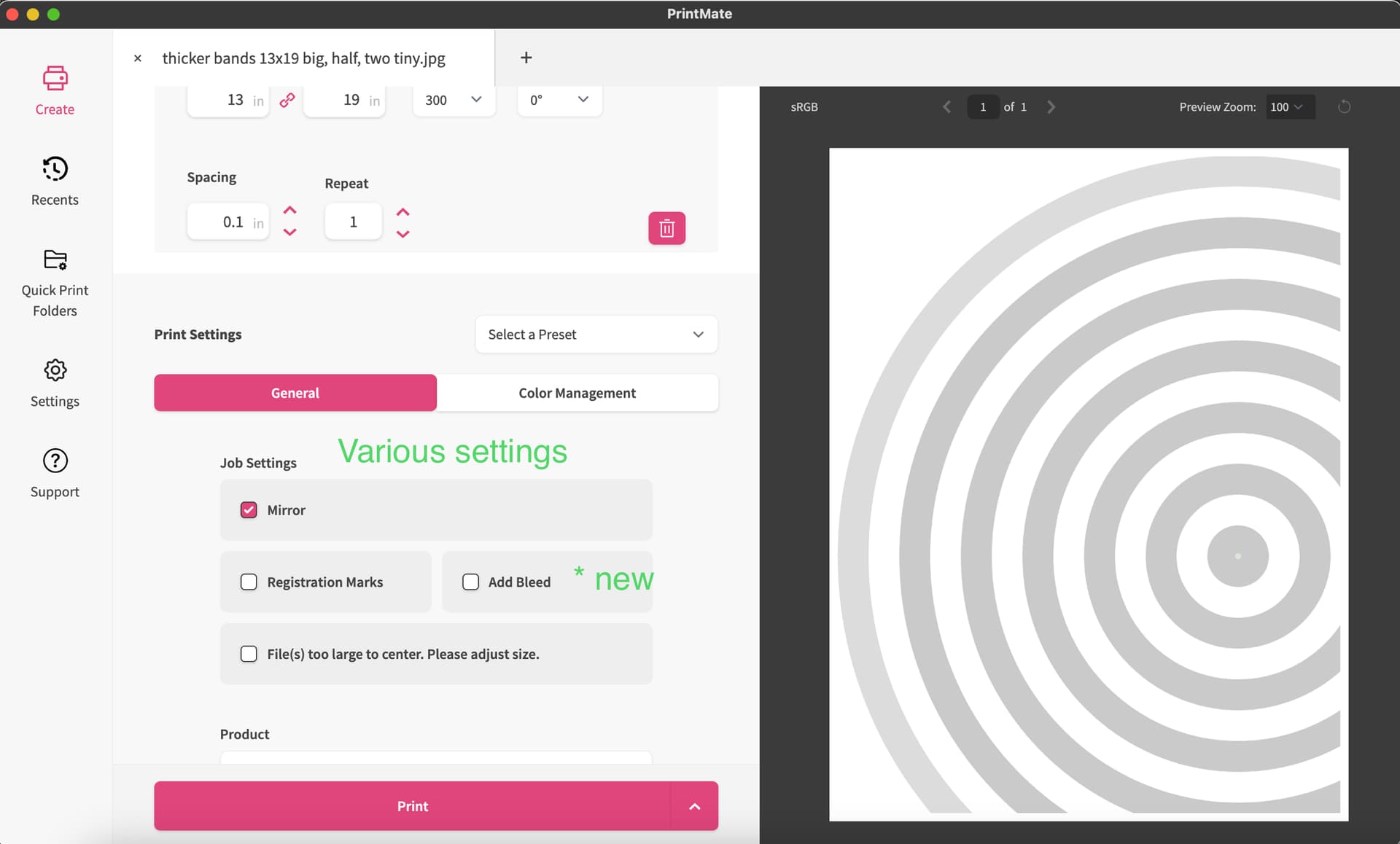Open the Select a Preset dropdown
The image size is (1400, 844).
[596, 335]
